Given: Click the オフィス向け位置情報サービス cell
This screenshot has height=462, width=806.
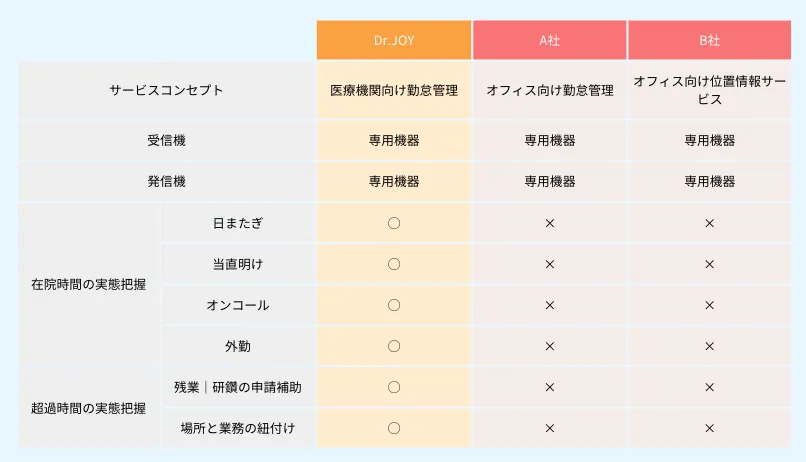Looking at the screenshot, I should click(x=709, y=90).
